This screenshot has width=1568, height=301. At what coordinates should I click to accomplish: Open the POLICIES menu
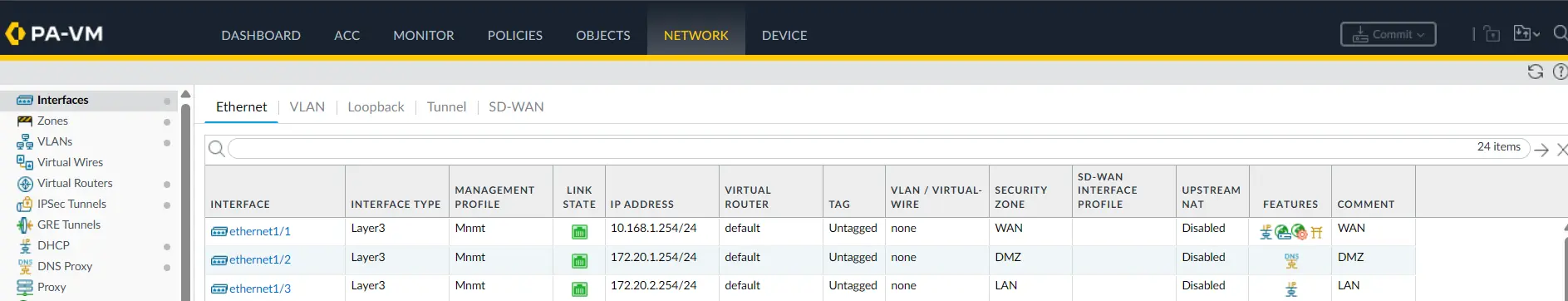pyautogui.click(x=515, y=35)
